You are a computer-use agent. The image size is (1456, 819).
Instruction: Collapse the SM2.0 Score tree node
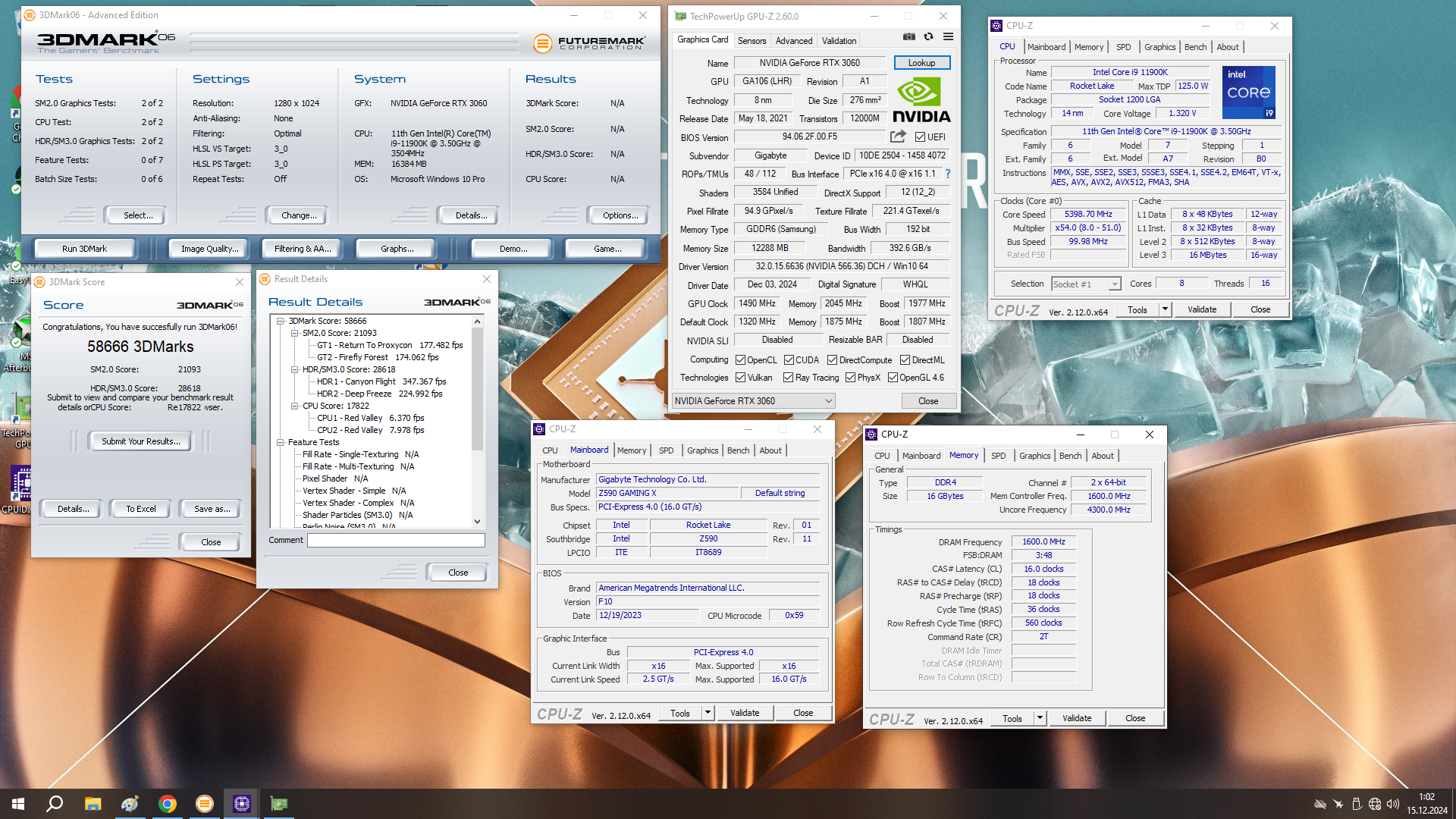tap(295, 333)
